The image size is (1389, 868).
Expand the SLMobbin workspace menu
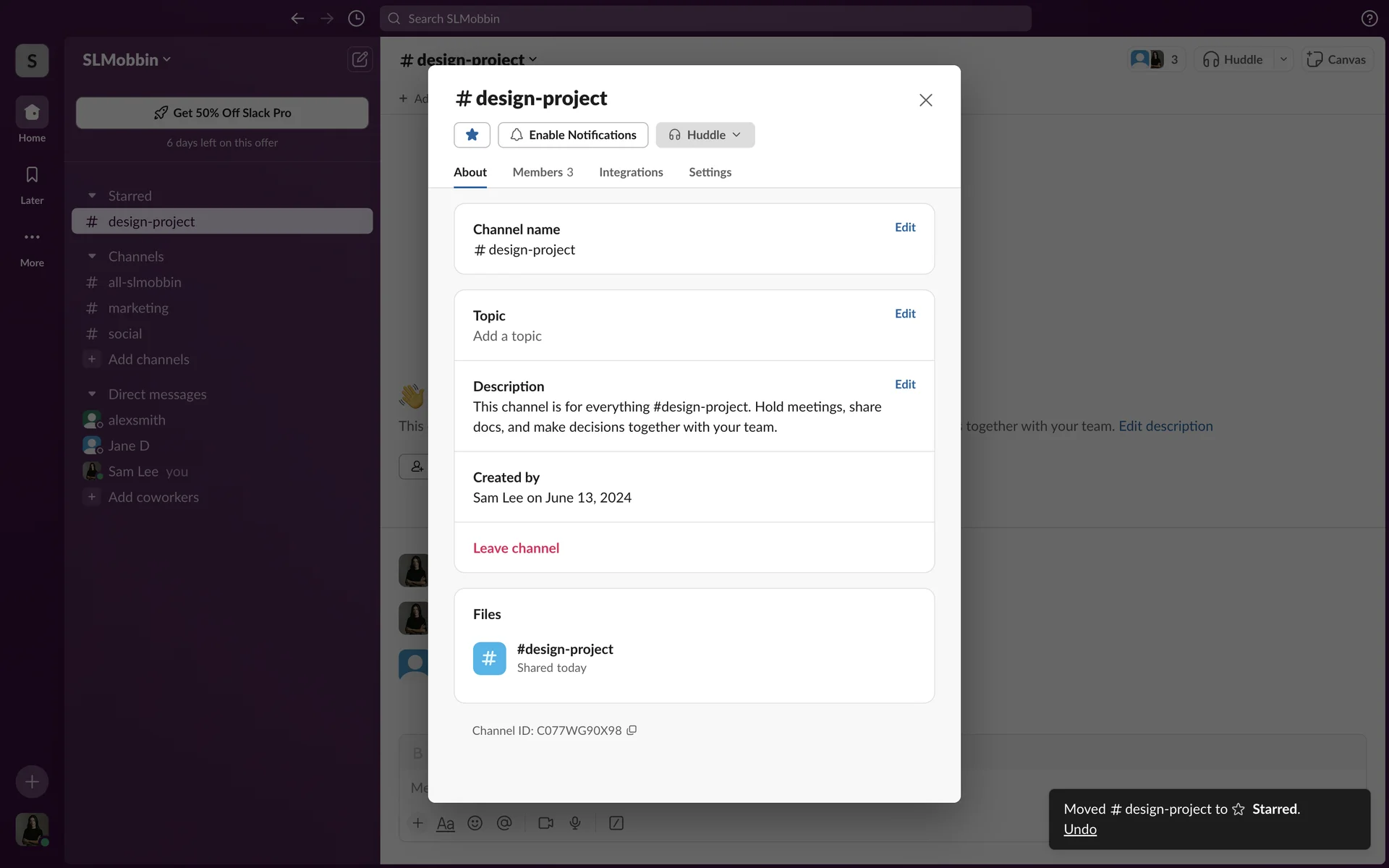pos(127,60)
